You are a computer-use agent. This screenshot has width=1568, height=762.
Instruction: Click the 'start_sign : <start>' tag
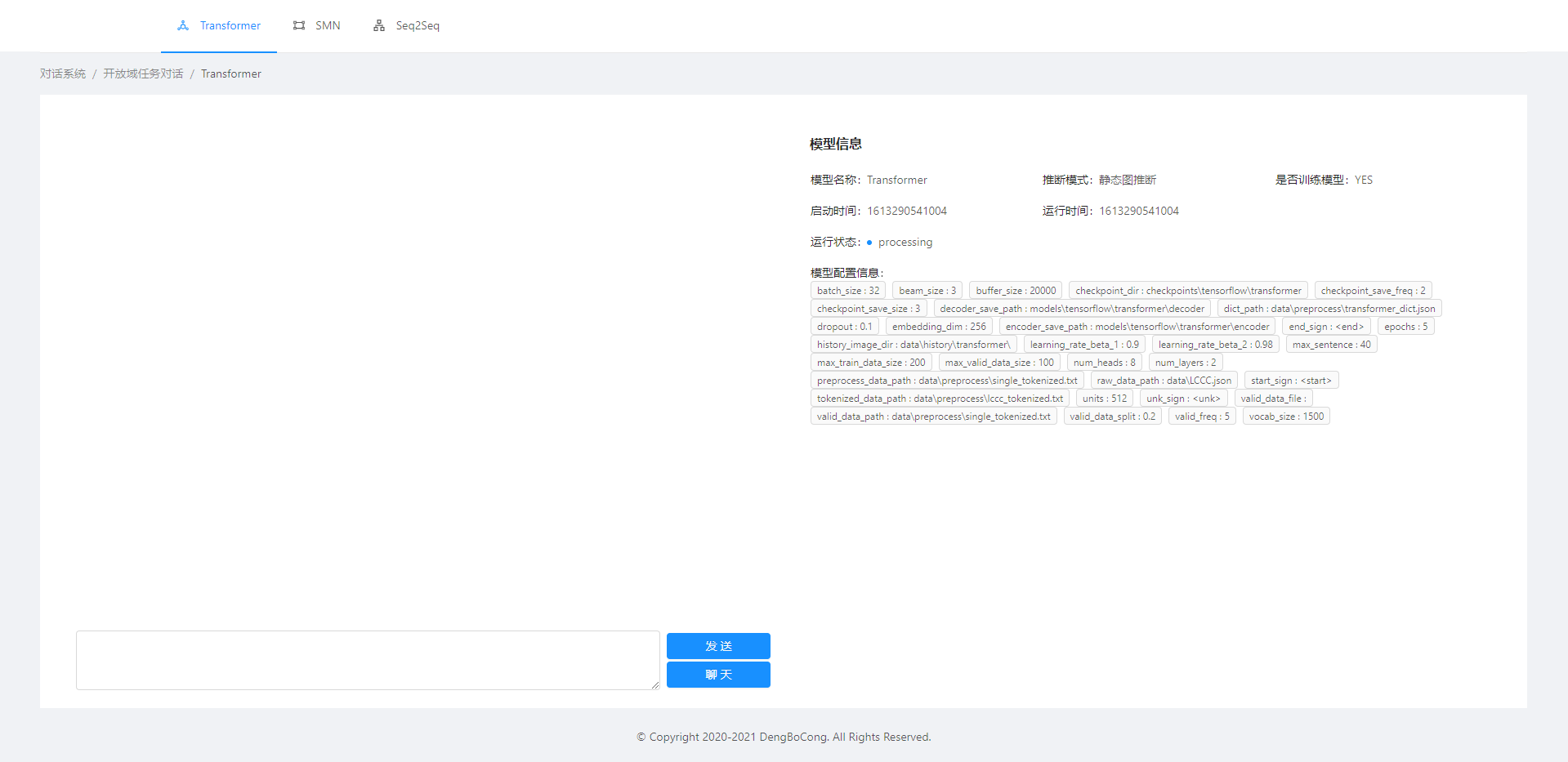tap(1291, 381)
